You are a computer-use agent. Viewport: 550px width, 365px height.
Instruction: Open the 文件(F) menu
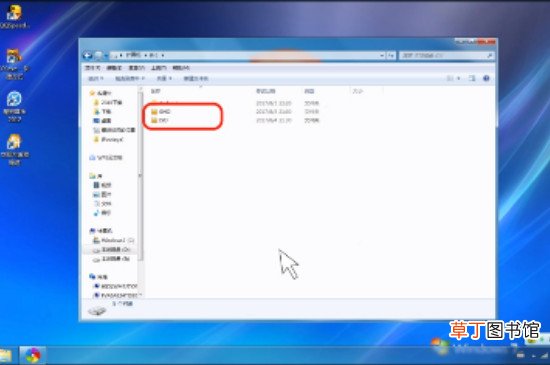click(x=92, y=68)
